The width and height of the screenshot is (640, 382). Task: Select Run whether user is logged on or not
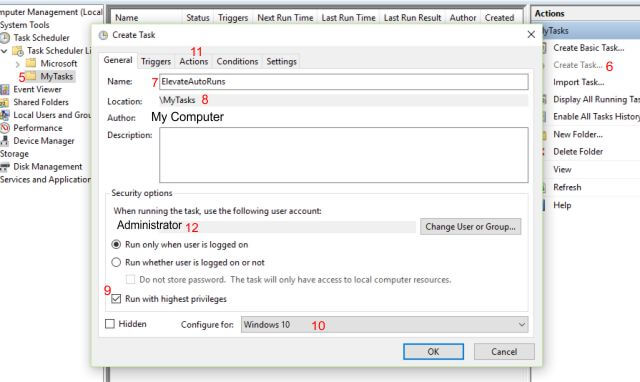(116, 262)
